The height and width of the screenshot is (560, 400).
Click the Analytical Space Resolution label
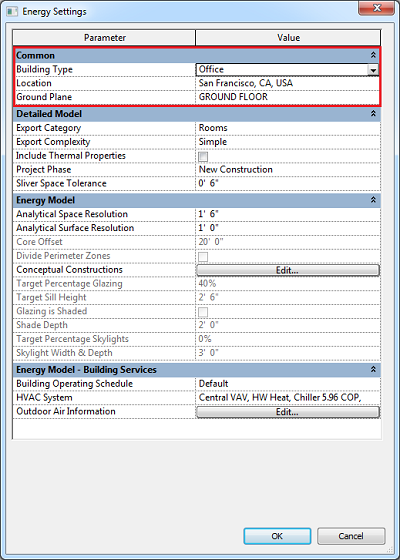(72, 214)
